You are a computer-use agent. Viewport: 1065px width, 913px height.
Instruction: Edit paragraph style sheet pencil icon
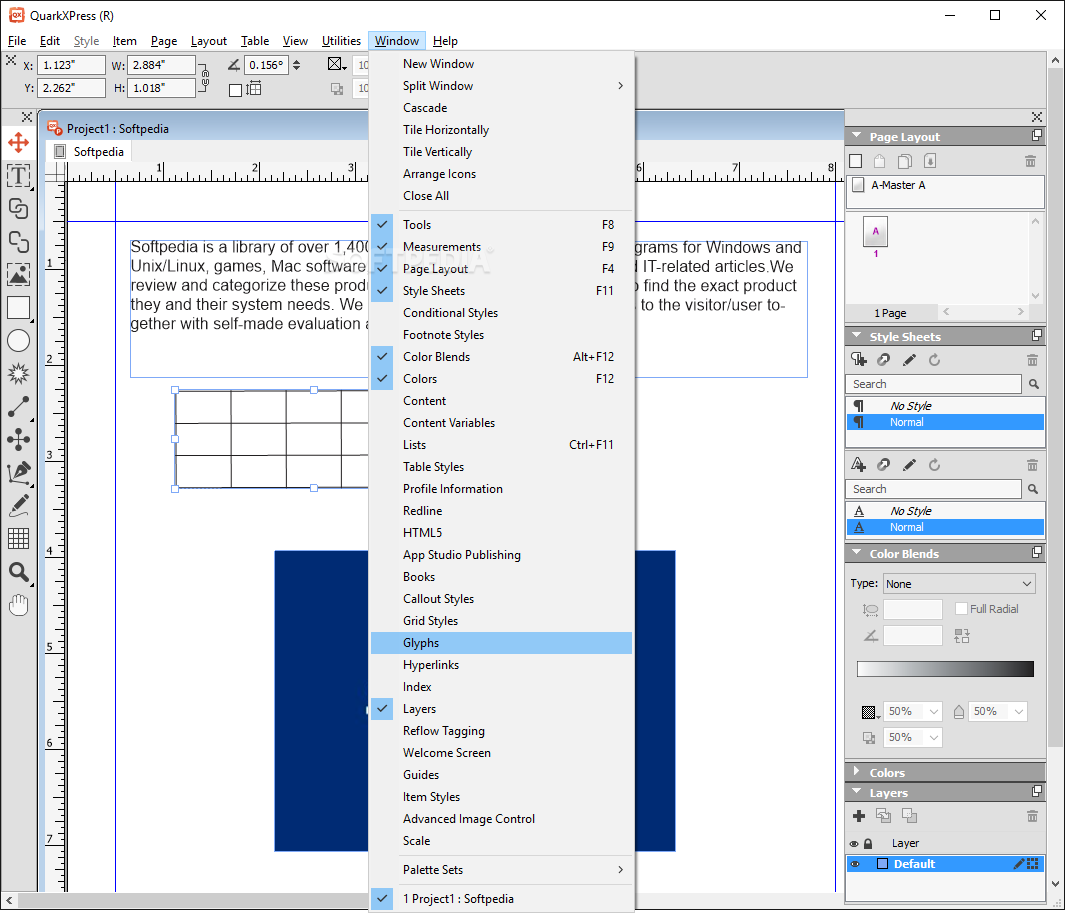pyautogui.click(x=909, y=360)
